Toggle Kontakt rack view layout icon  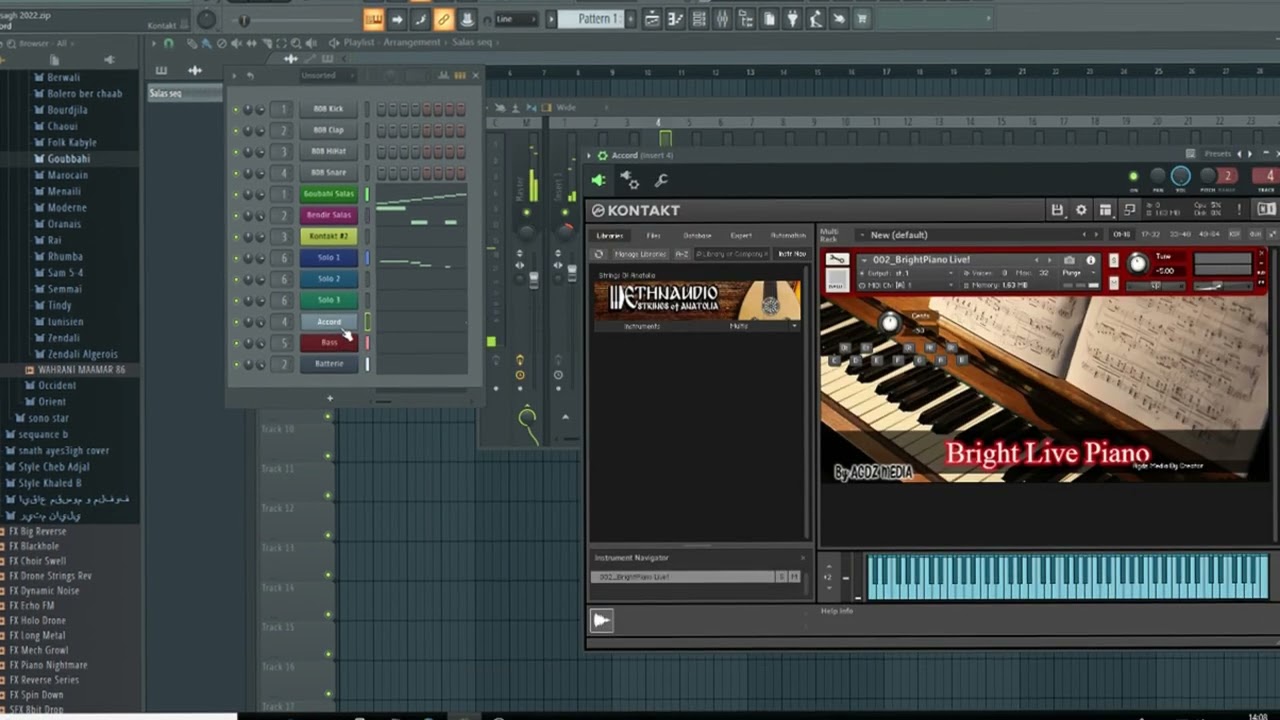(1105, 210)
